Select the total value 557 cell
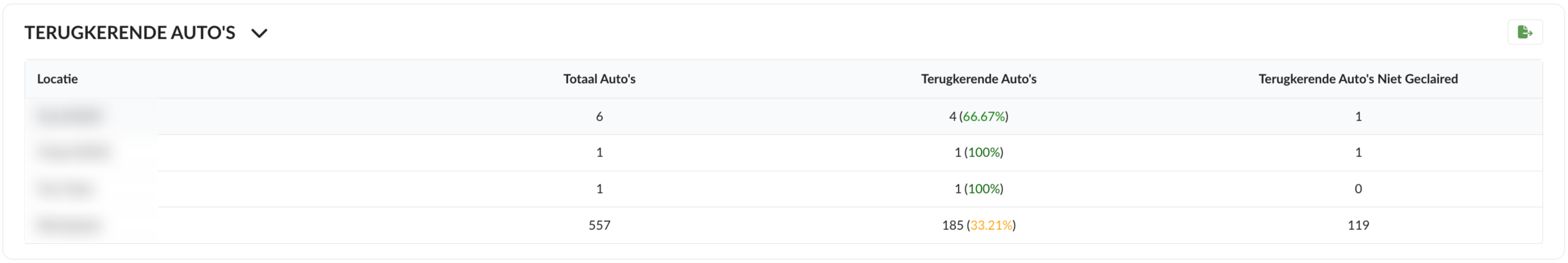1568x263 pixels. pyautogui.click(x=599, y=225)
